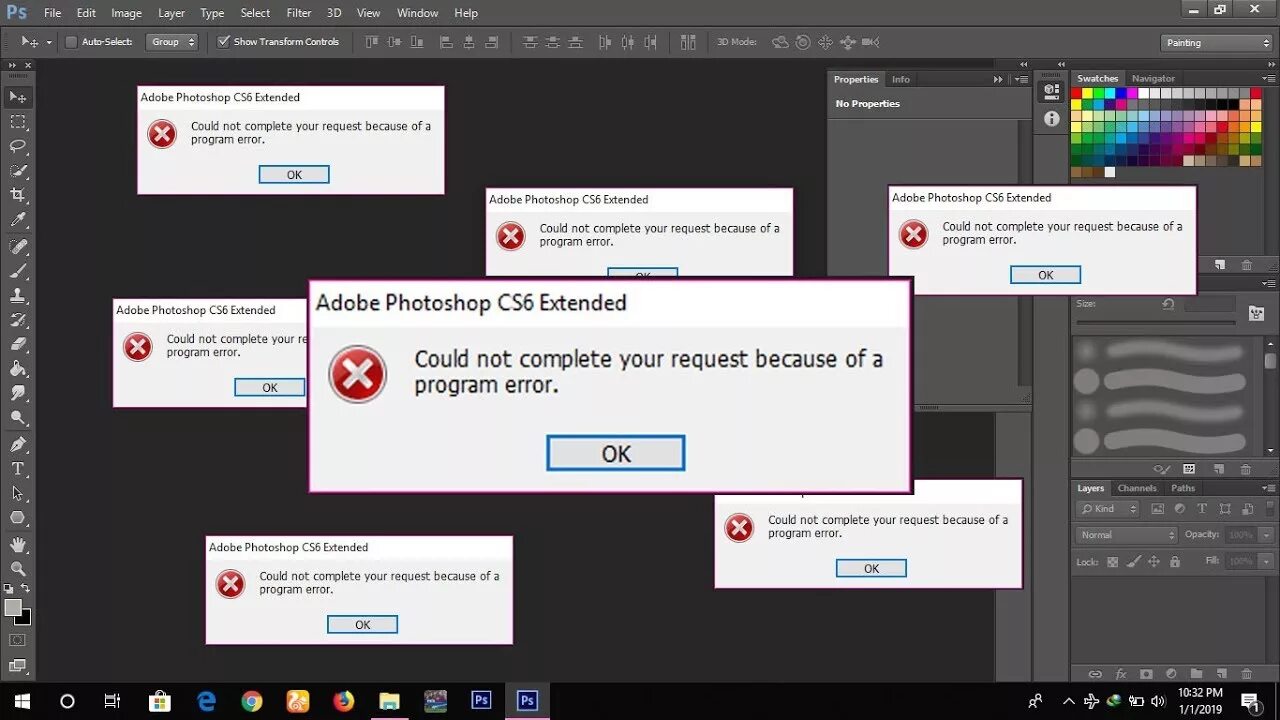The image size is (1280, 720).
Task: Click OK in top-left error dialog
Action: pos(294,174)
